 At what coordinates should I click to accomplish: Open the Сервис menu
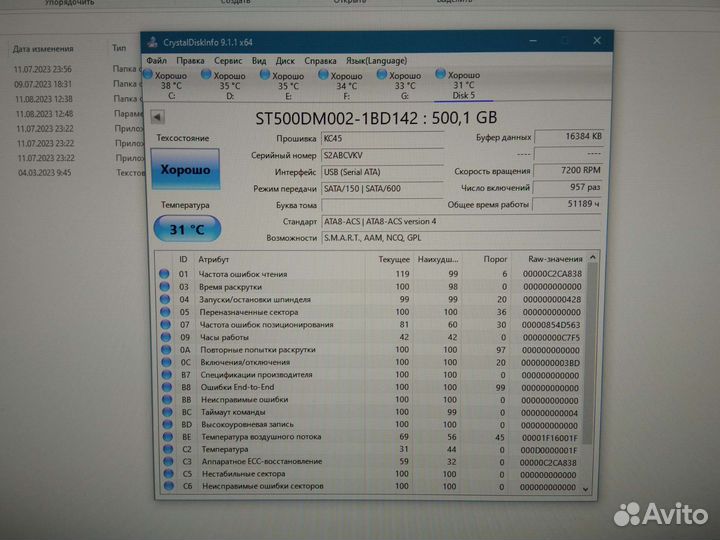pyautogui.click(x=228, y=61)
